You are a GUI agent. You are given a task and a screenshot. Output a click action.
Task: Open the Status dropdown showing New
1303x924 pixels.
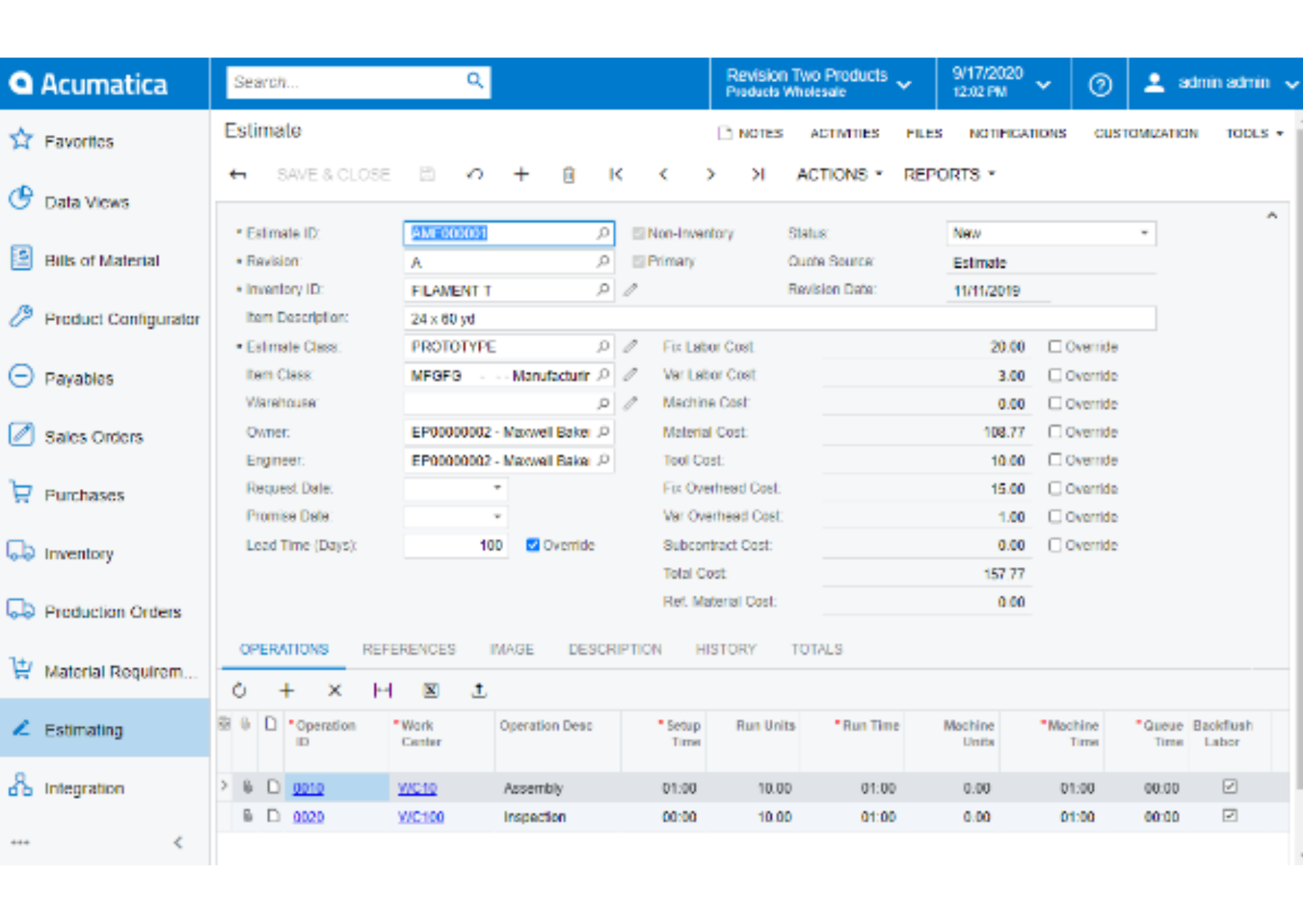point(1144,233)
